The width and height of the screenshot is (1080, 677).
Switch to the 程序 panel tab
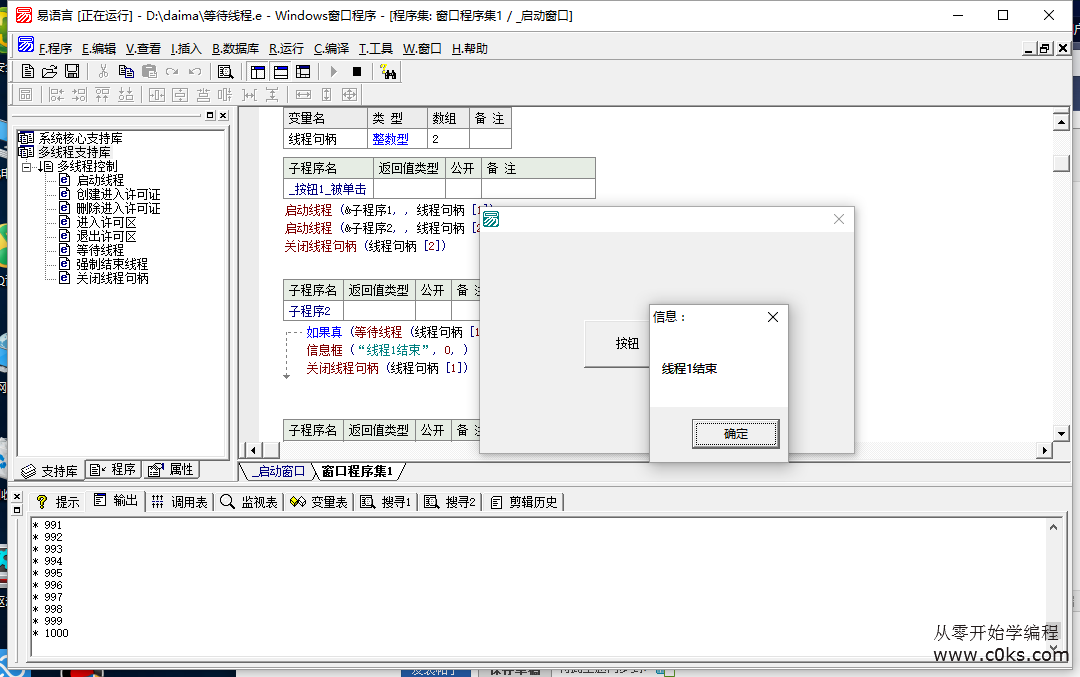113,470
